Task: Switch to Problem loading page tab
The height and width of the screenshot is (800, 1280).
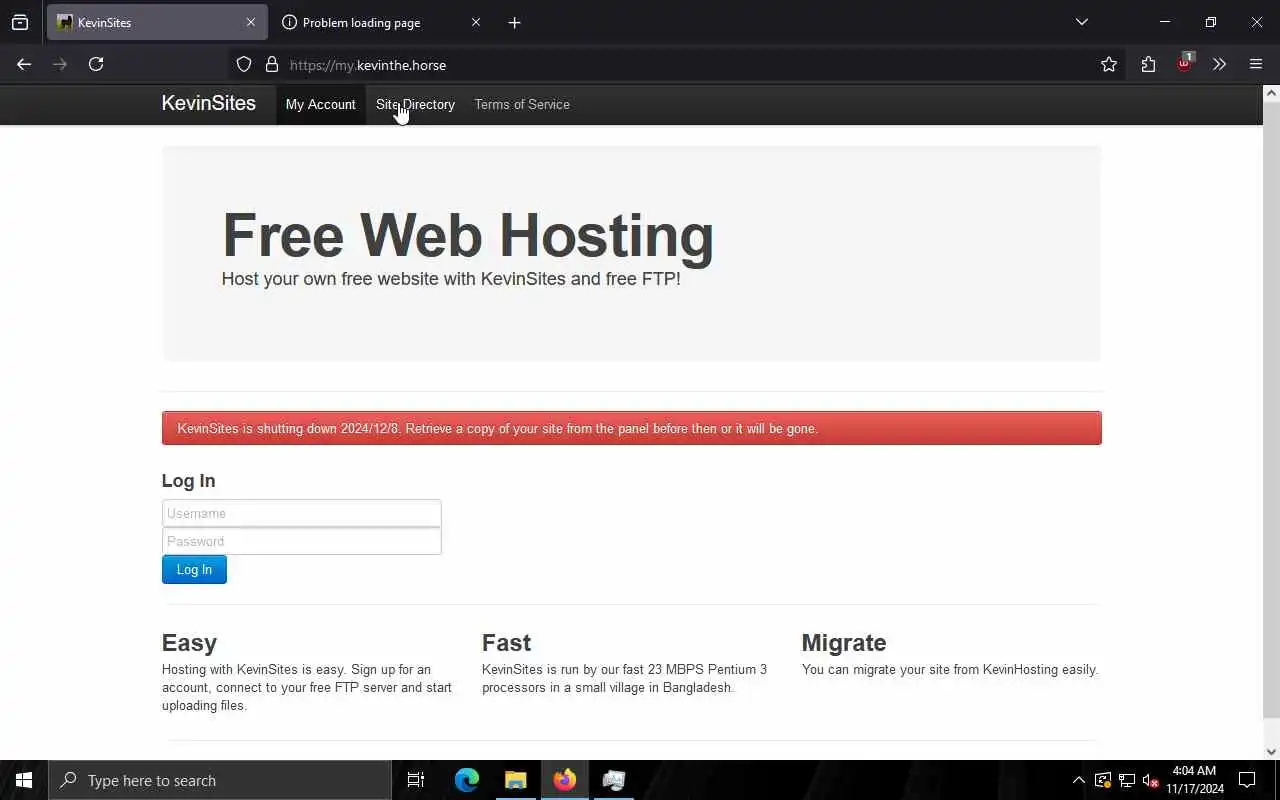Action: (x=380, y=22)
